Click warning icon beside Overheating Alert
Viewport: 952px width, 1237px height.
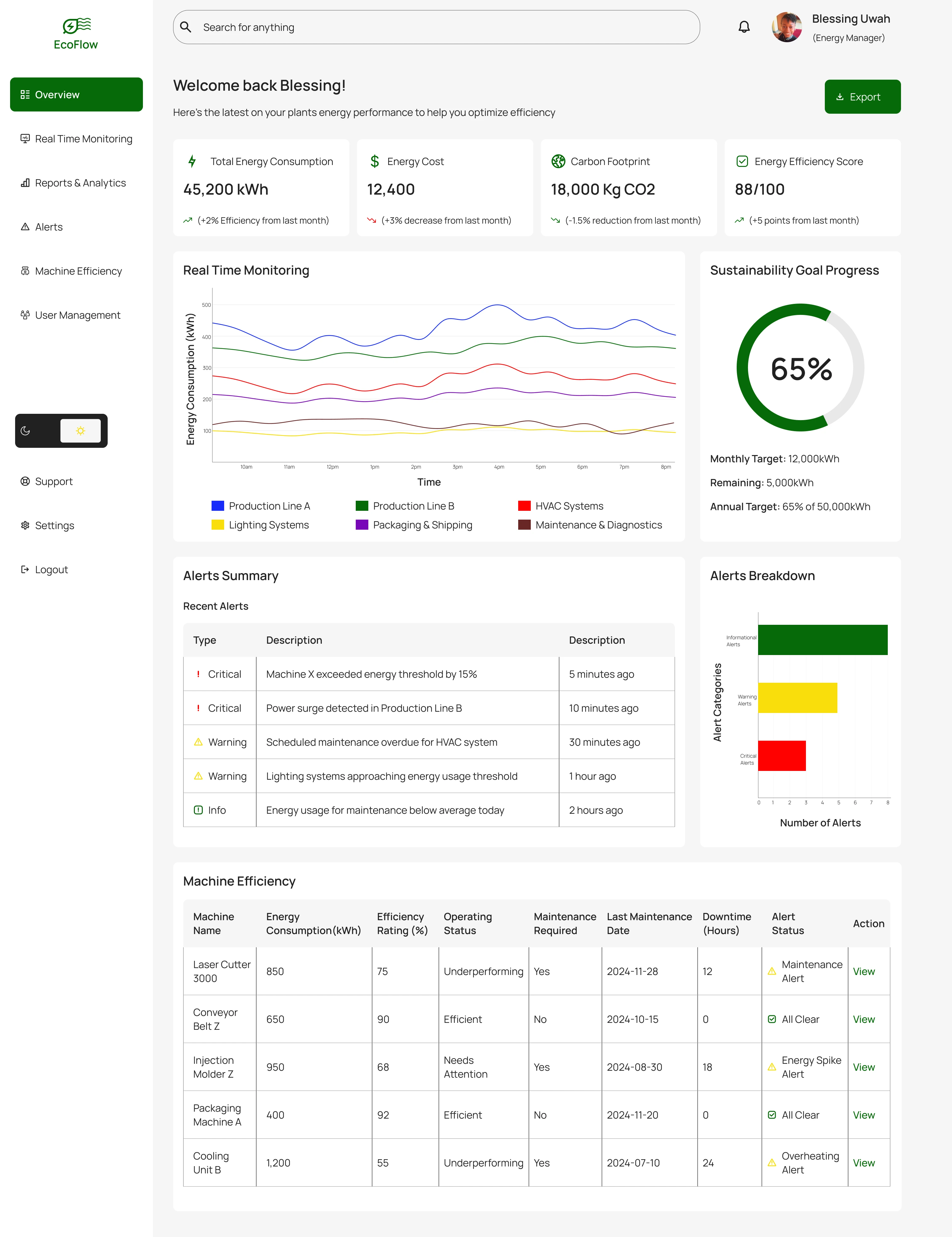point(771,1163)
